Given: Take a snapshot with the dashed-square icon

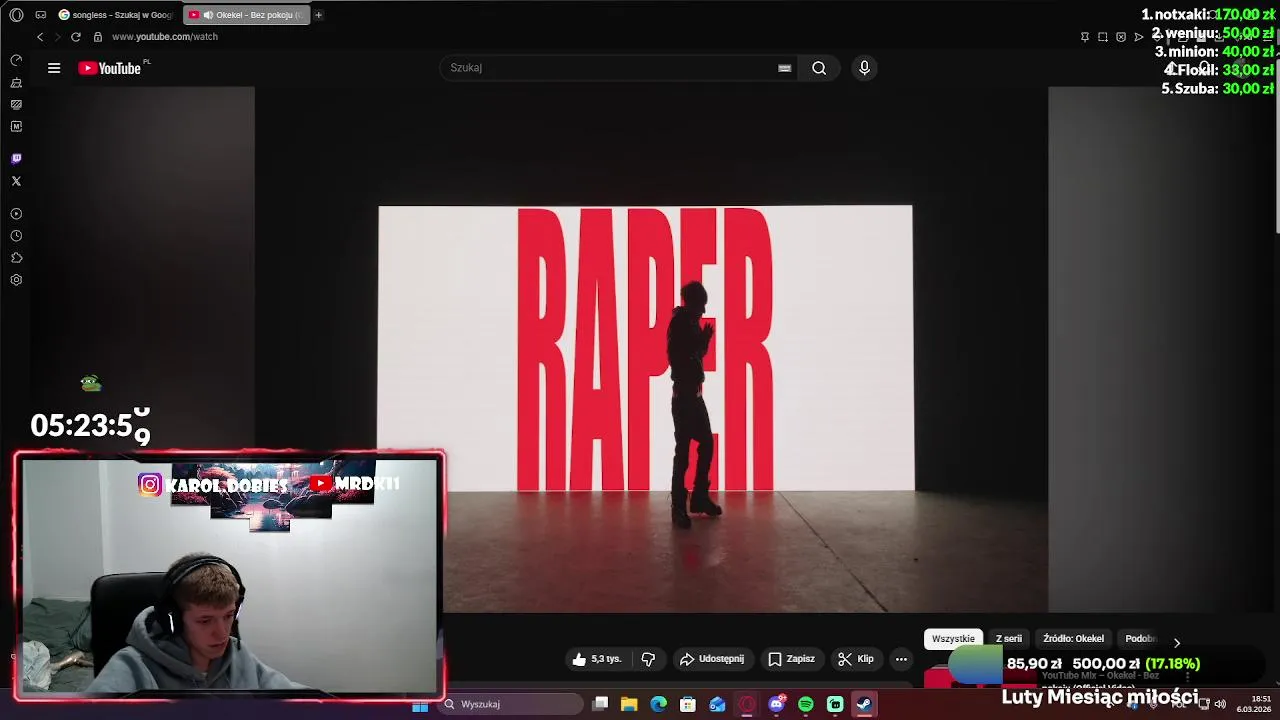Looking at the screenshot, I should [1103, 37].
